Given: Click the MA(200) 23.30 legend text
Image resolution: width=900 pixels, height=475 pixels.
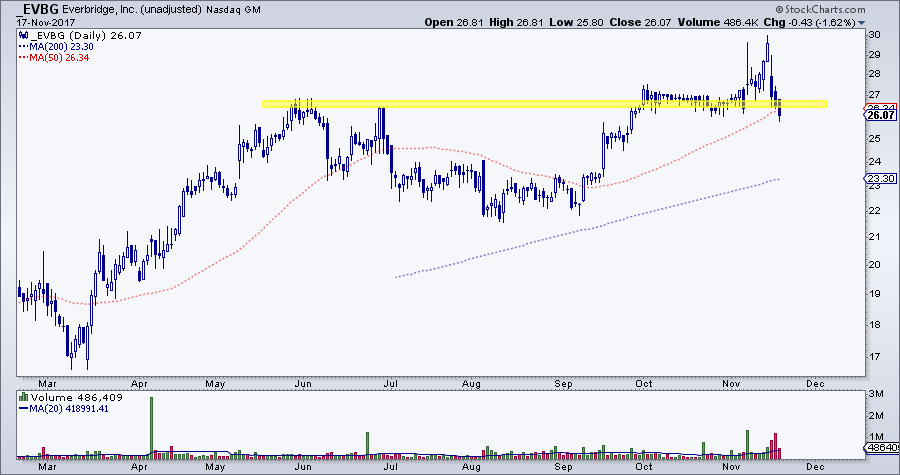Looking at the screenshot, I should 62,46.
